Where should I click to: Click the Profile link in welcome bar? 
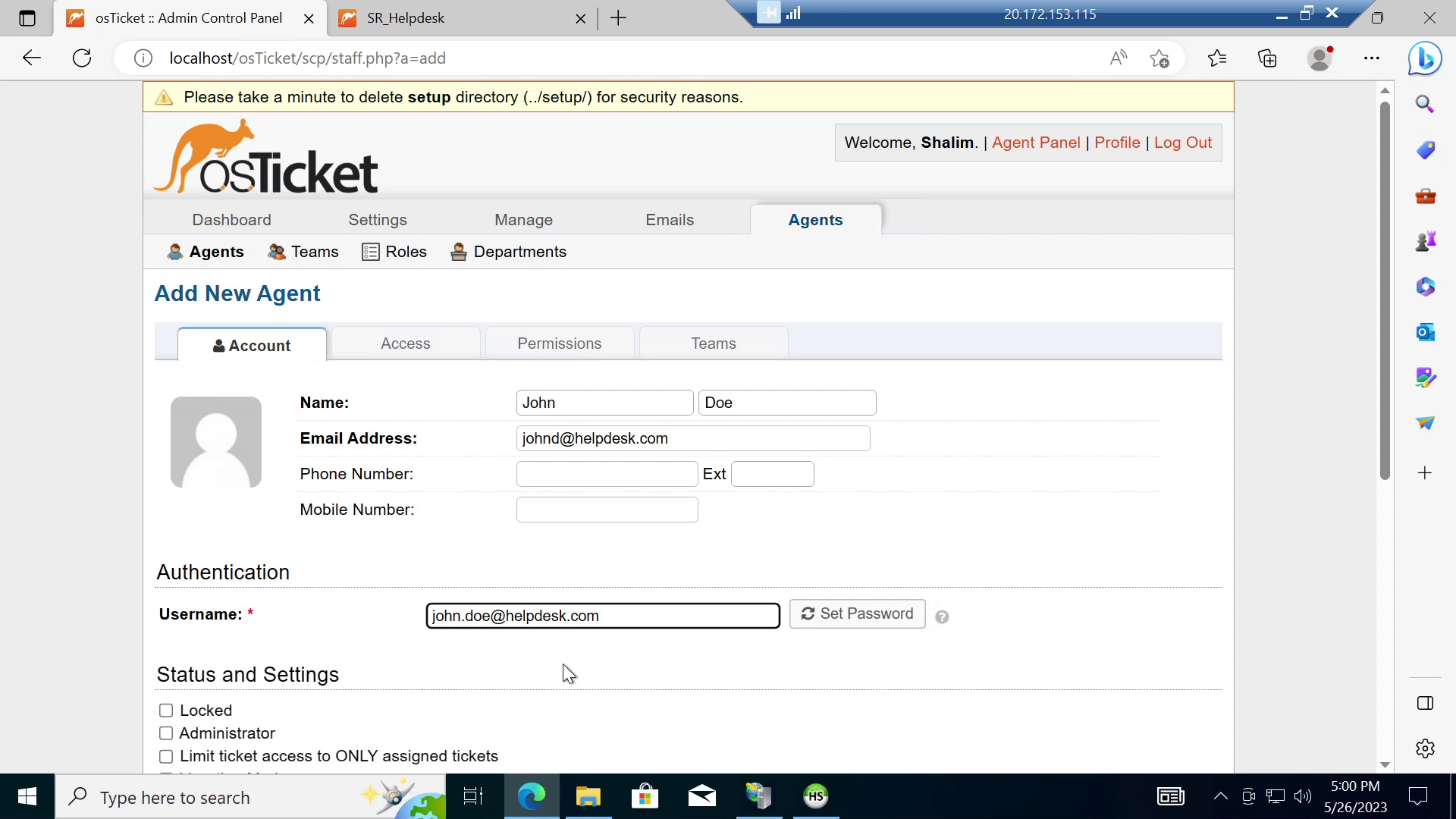pos(1117,142)
